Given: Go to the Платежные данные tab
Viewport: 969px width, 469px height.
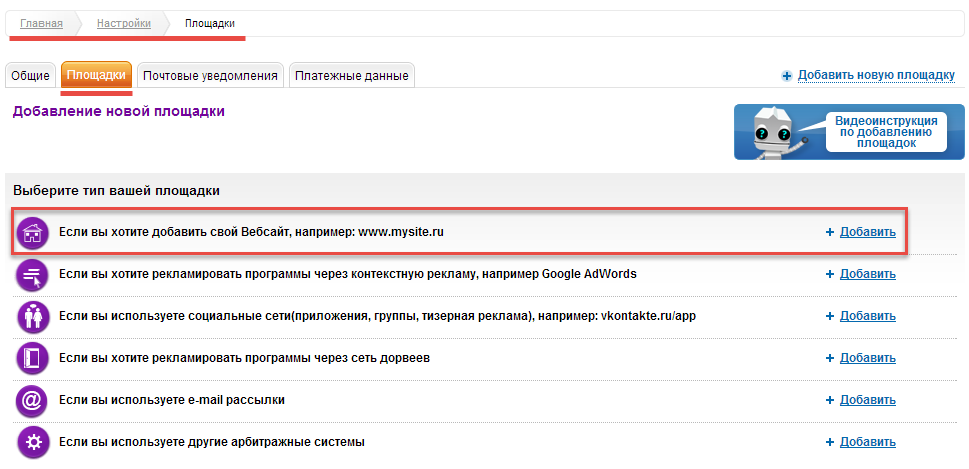Looking at the screenshot, I should click(x=350, y=76).
